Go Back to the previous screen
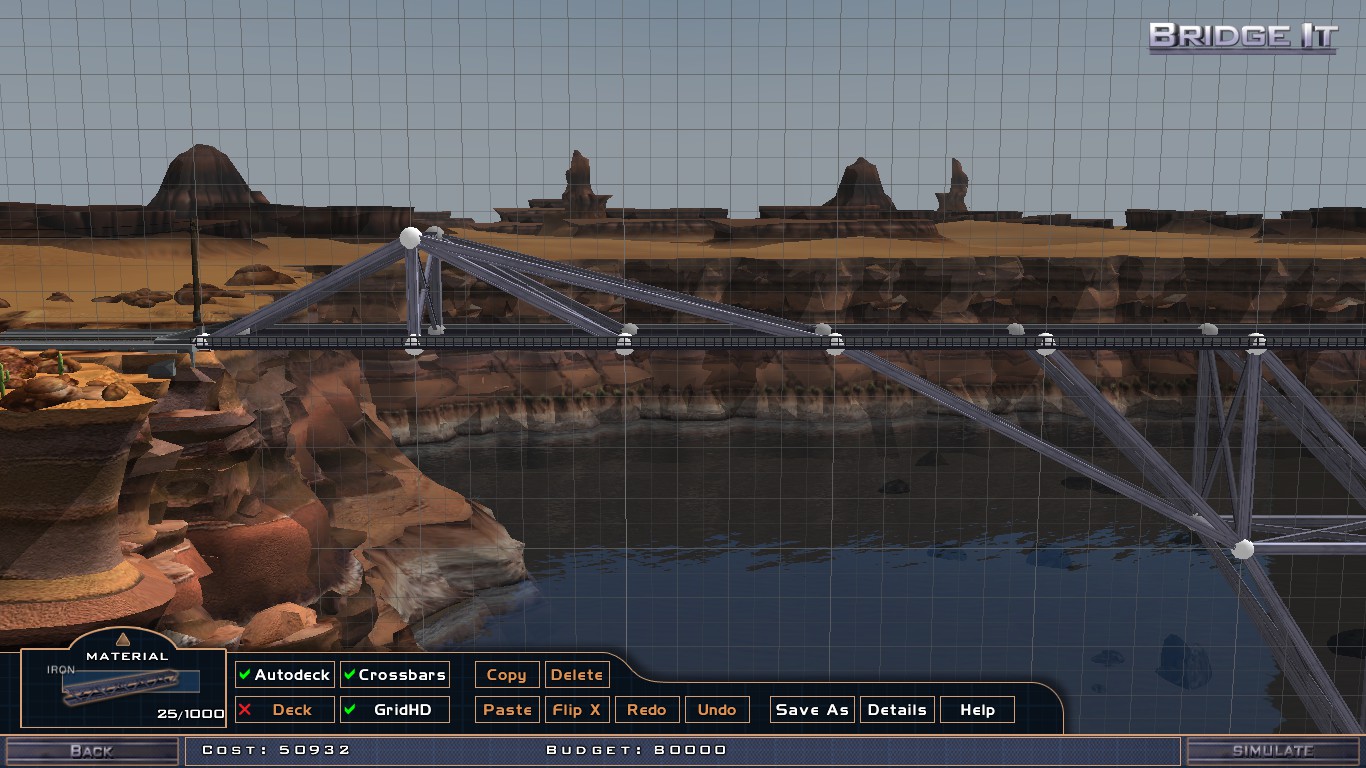This screenshot has width=1366, height=768. [x=91, y=751]
